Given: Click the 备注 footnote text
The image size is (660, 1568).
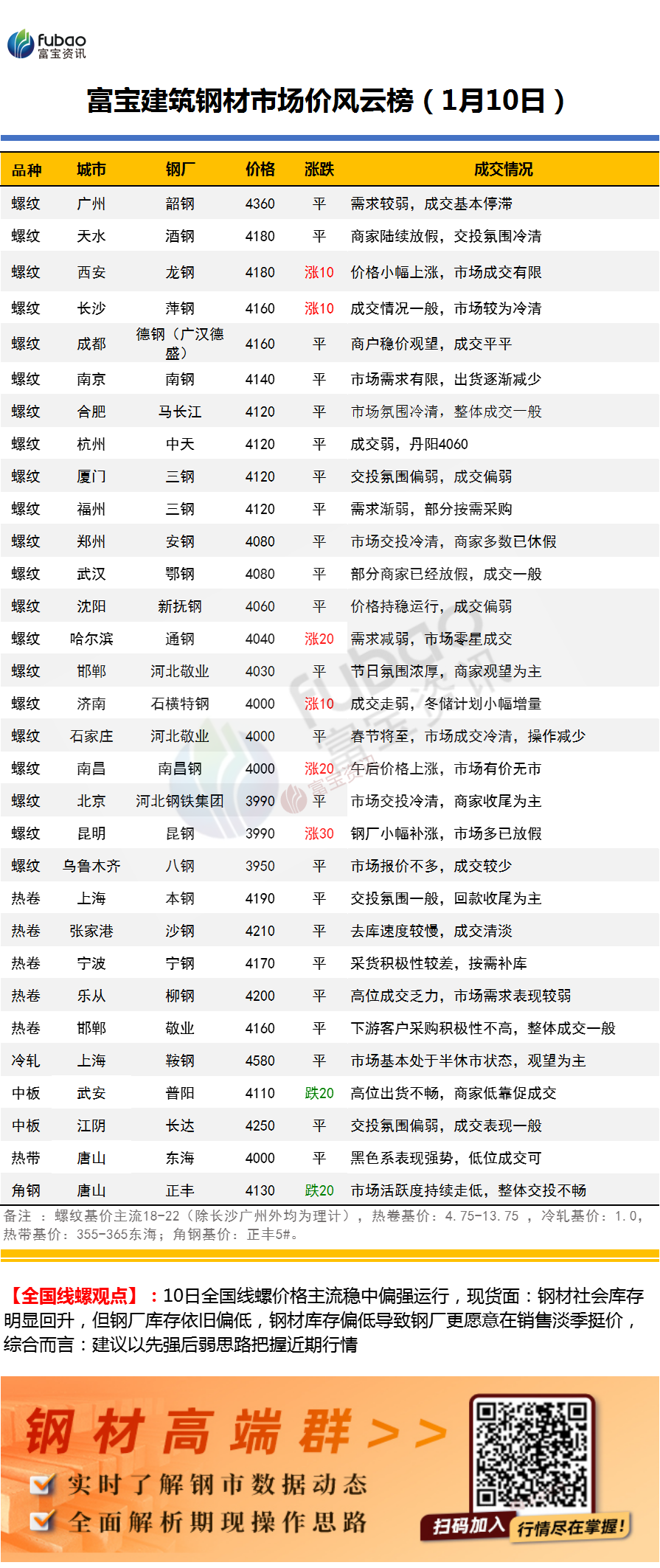Looking at the screenshot, I should click(x=324, y=1225).
